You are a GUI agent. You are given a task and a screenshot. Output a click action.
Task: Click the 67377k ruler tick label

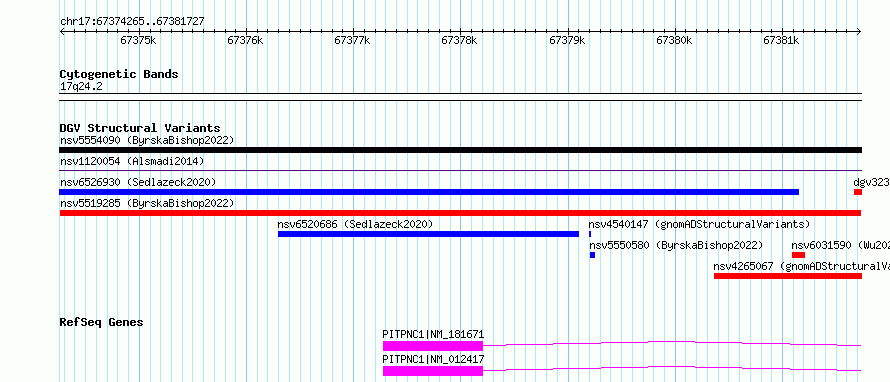click(x=352, y=40)
